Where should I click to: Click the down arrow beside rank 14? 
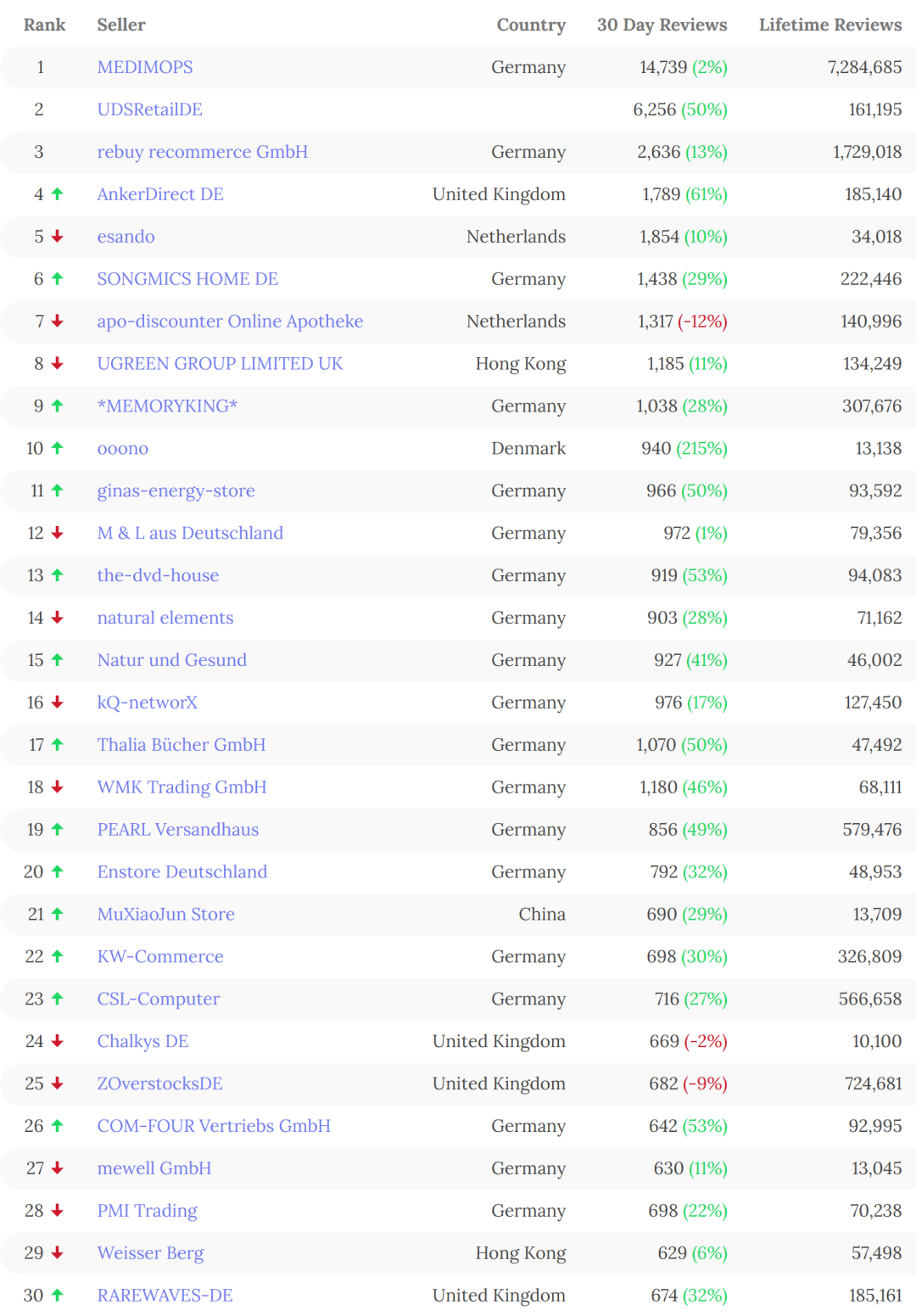point(58,617)
